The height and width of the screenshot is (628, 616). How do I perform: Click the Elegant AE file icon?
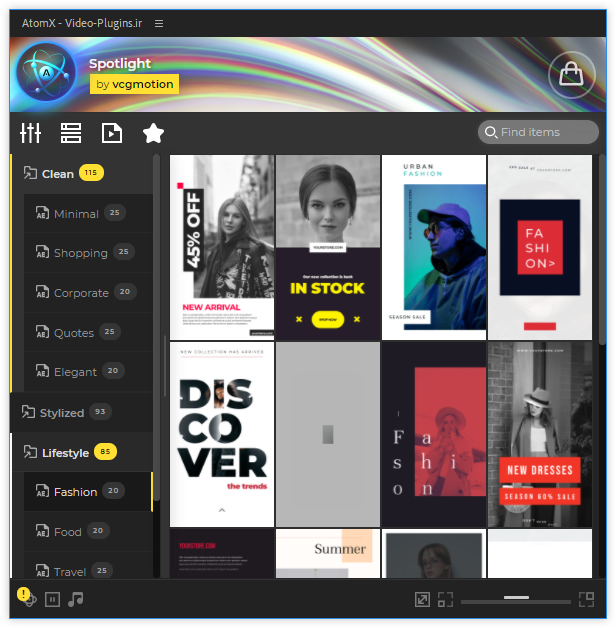coord(42,371)
